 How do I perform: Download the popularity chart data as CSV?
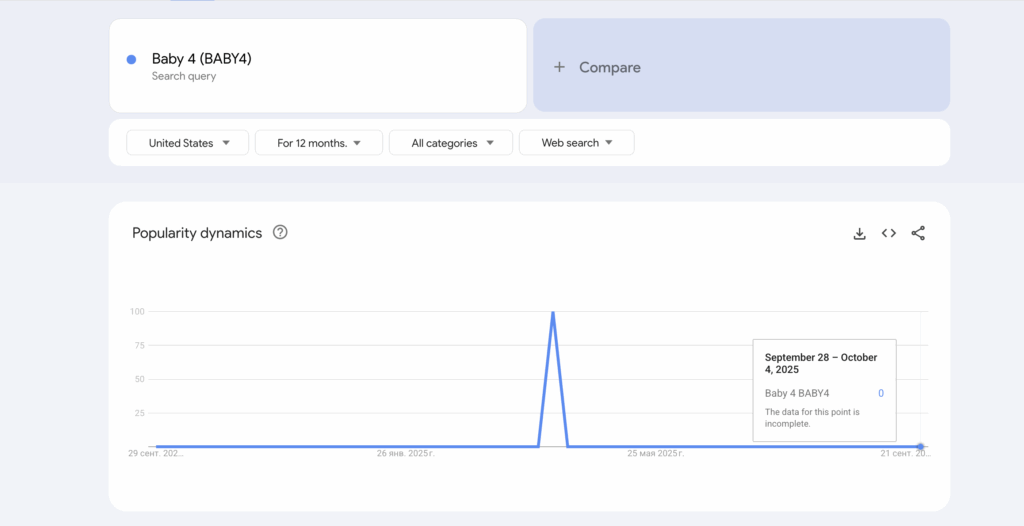pyautogui.click(x=859, y=234)
